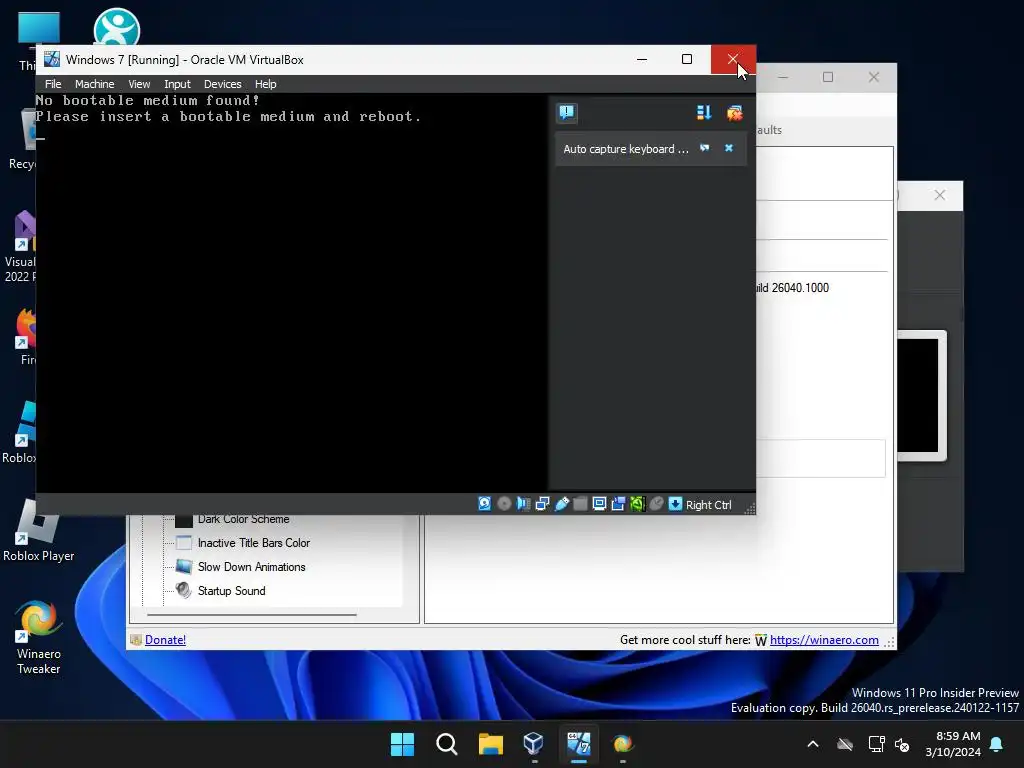Toggle the notification center icon in VM window
1024x768 pixels.
(566, 113)
